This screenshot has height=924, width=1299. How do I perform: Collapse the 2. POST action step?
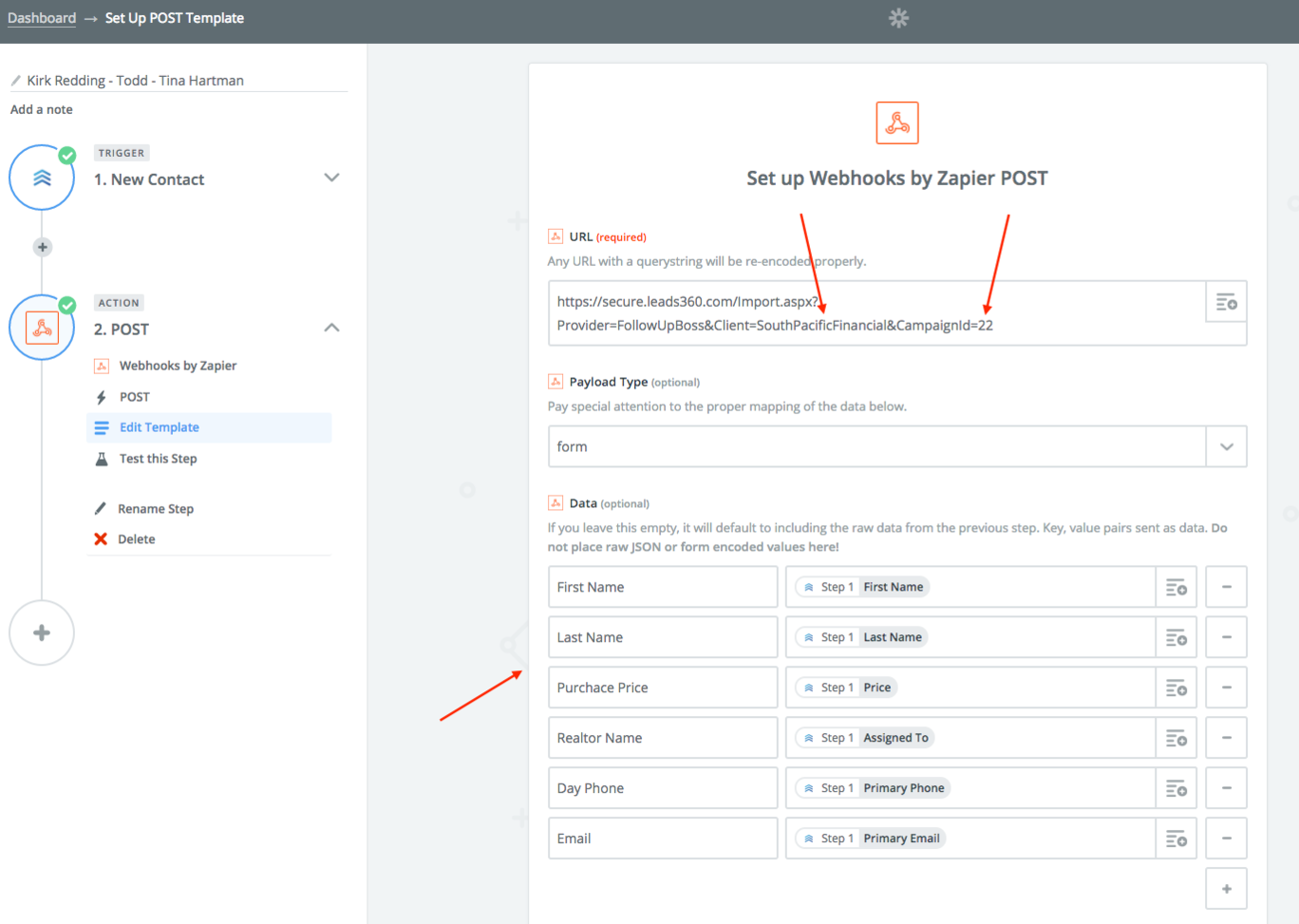pyautogui.click(x=331, y=327)
